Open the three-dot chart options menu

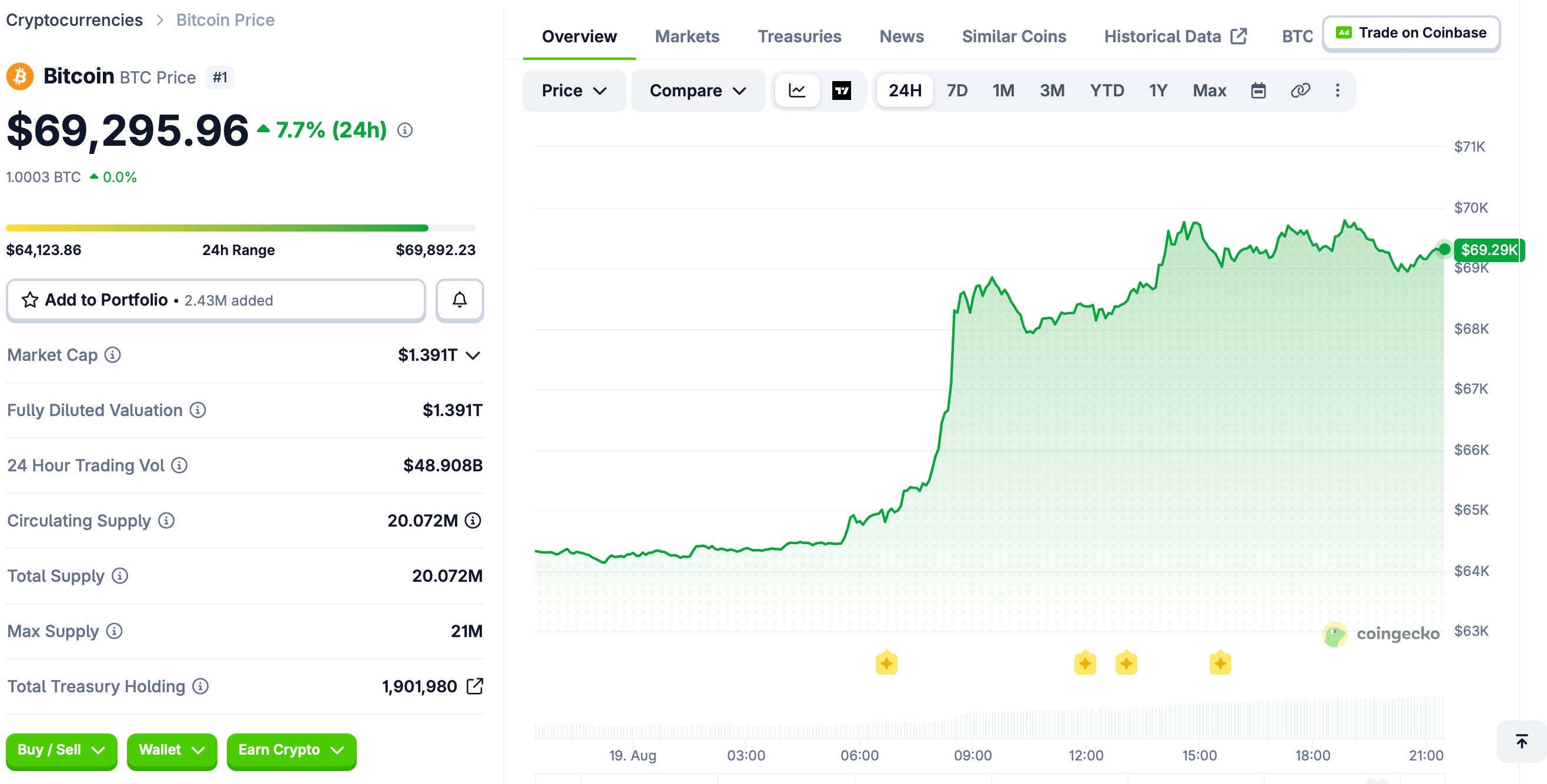pos(1337,91)
